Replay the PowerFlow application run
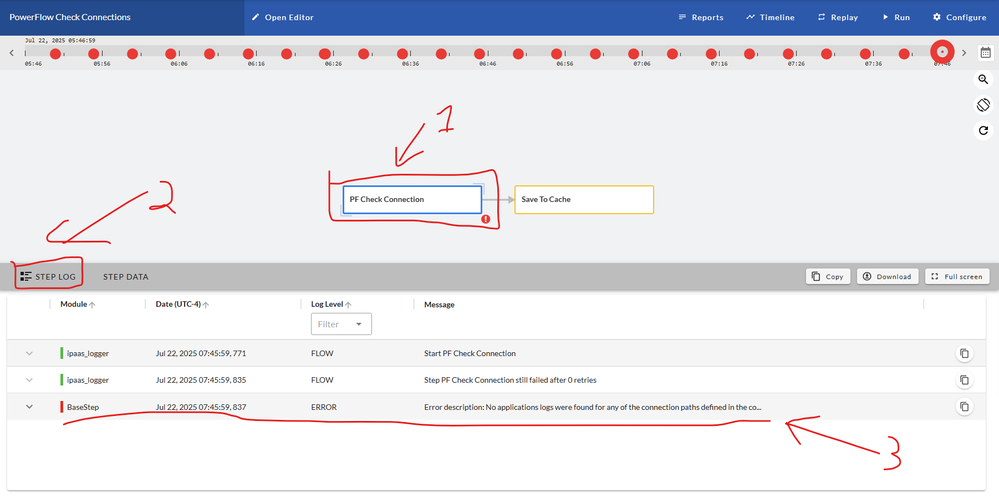Screen dimensions: 999x496 (x=838, y=17)
